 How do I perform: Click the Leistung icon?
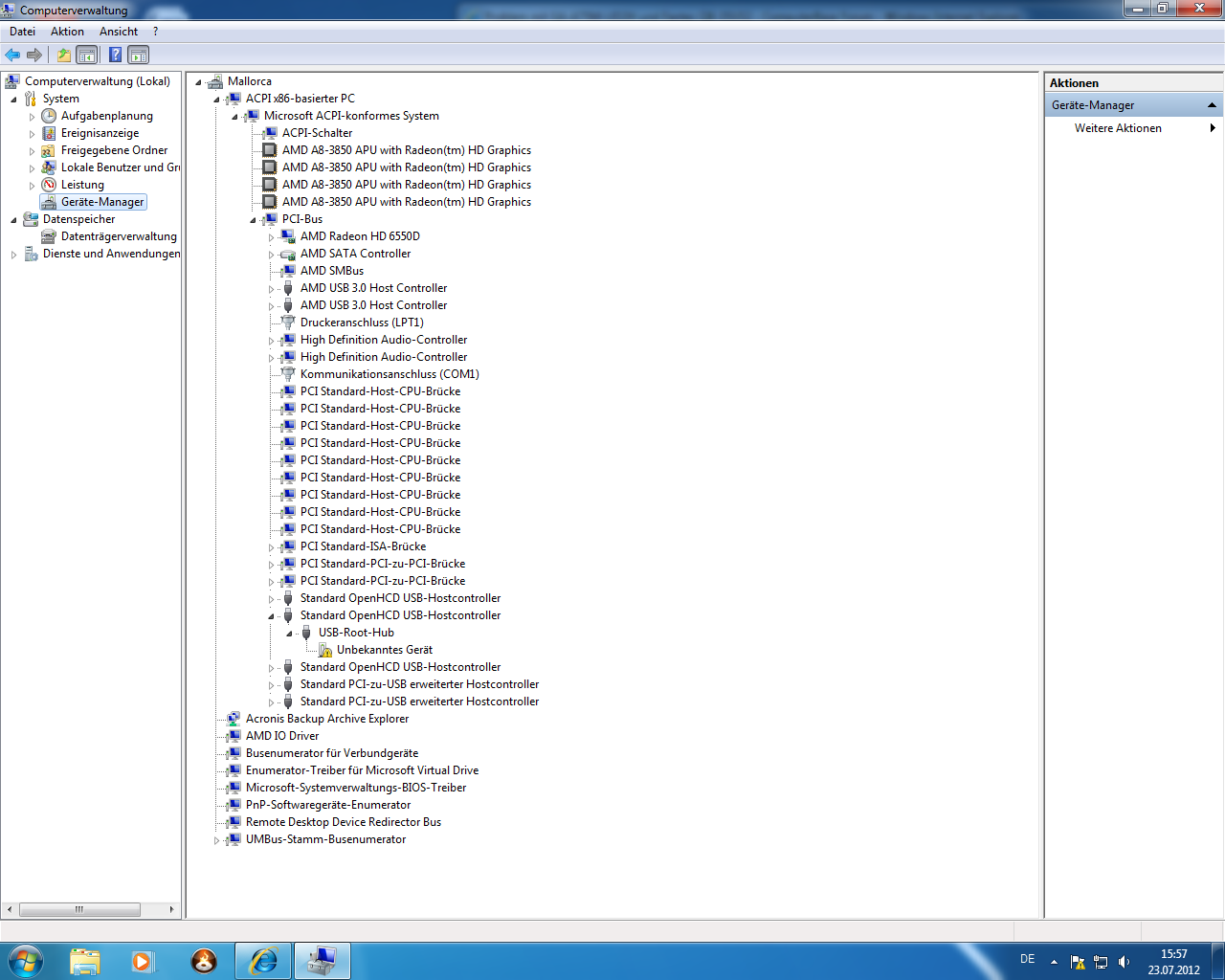(x=49, y=185)
